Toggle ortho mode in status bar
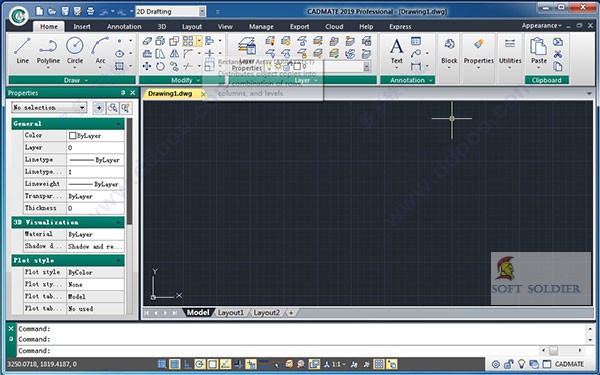 (x=187, y=364)
